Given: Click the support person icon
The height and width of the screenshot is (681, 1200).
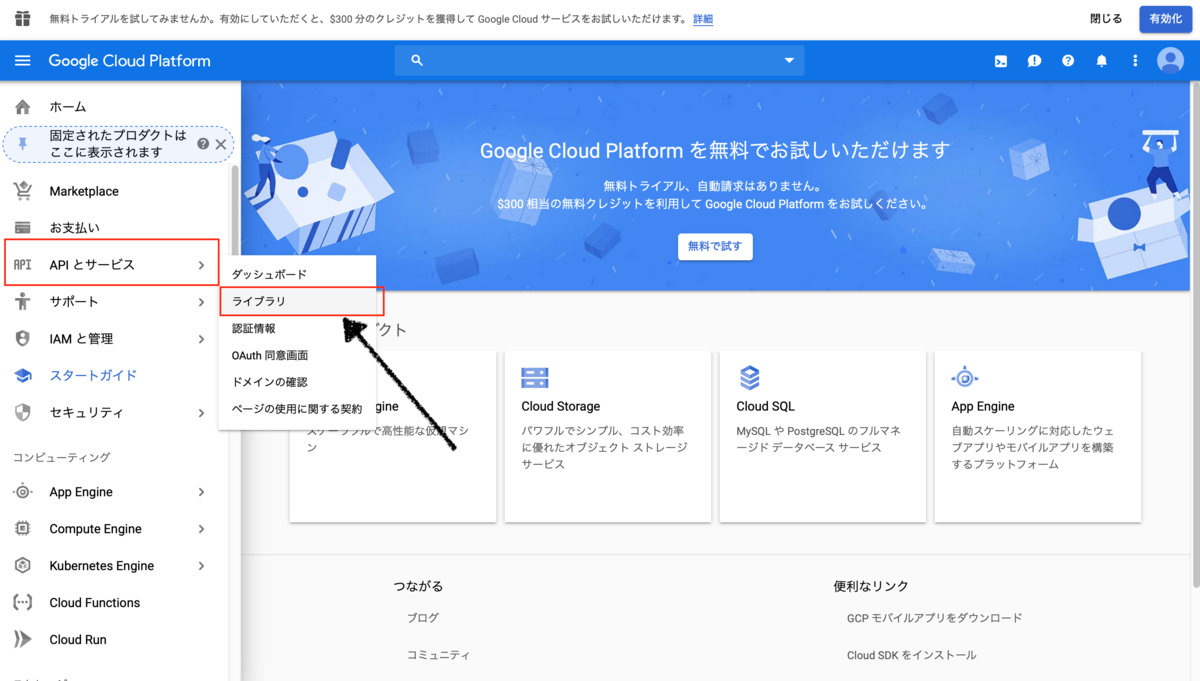Looking at the screenshot, I should 22,302.
